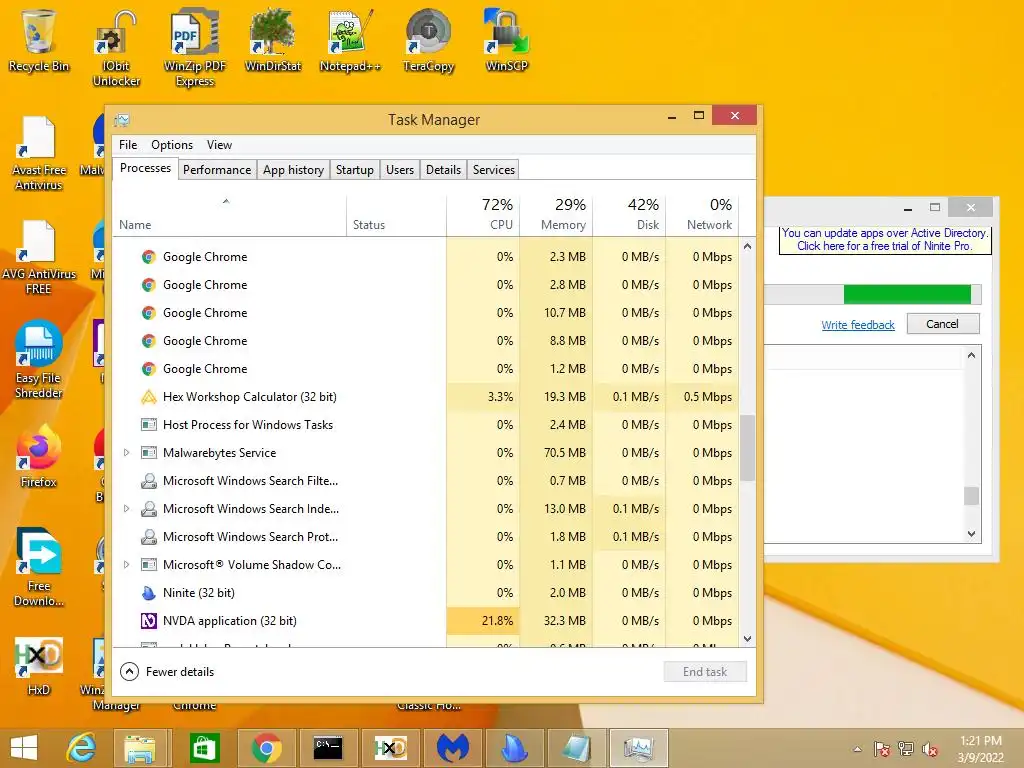Switch to Task Manager on the taskbar
Viewport: 1024px width, 768px height.
[639, 748]
